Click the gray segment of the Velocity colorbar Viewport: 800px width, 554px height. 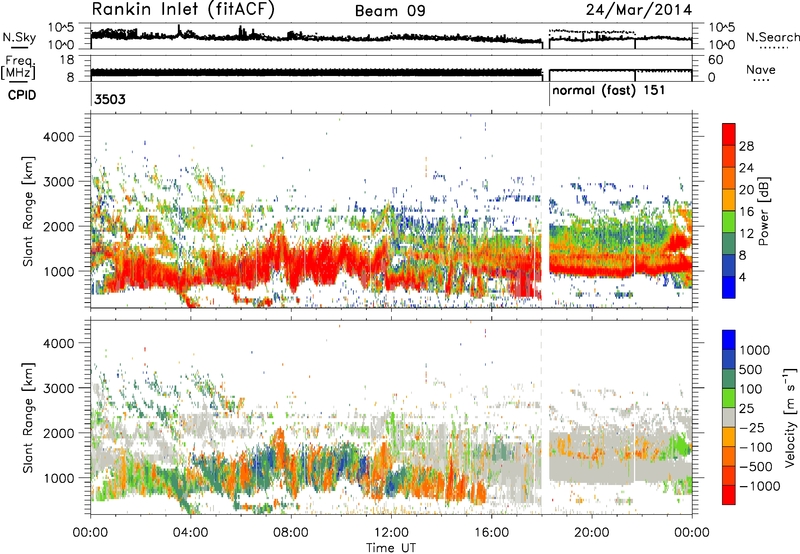click(x=729, y=418)
